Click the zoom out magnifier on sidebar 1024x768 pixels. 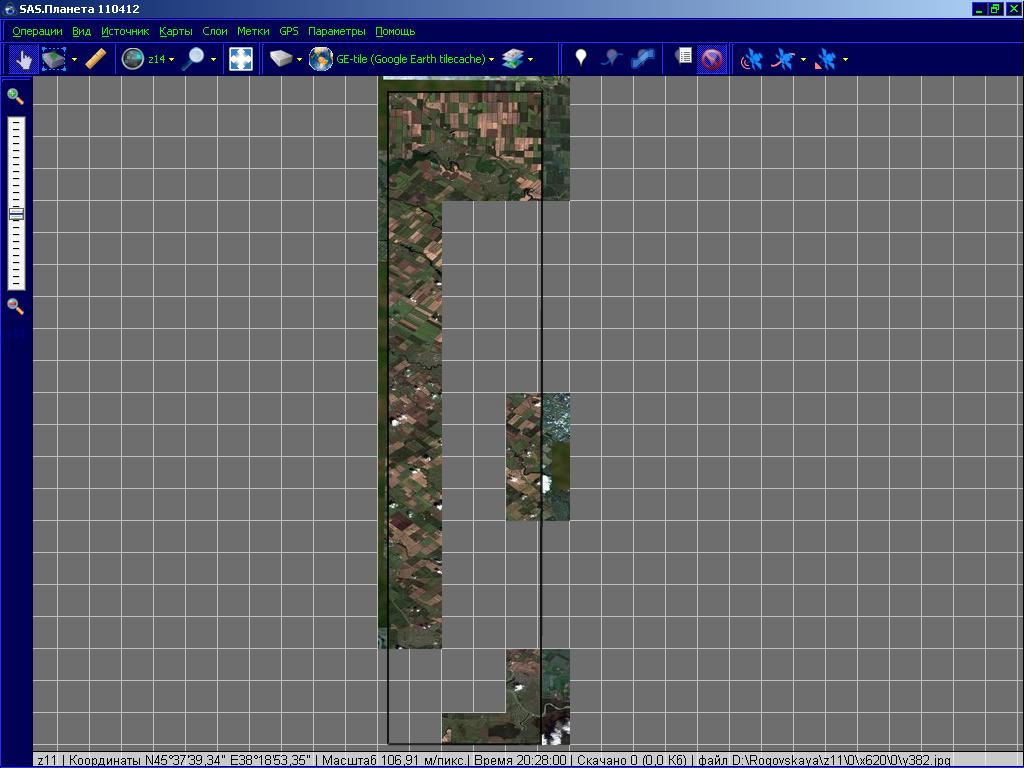click(x=15, y=306)
